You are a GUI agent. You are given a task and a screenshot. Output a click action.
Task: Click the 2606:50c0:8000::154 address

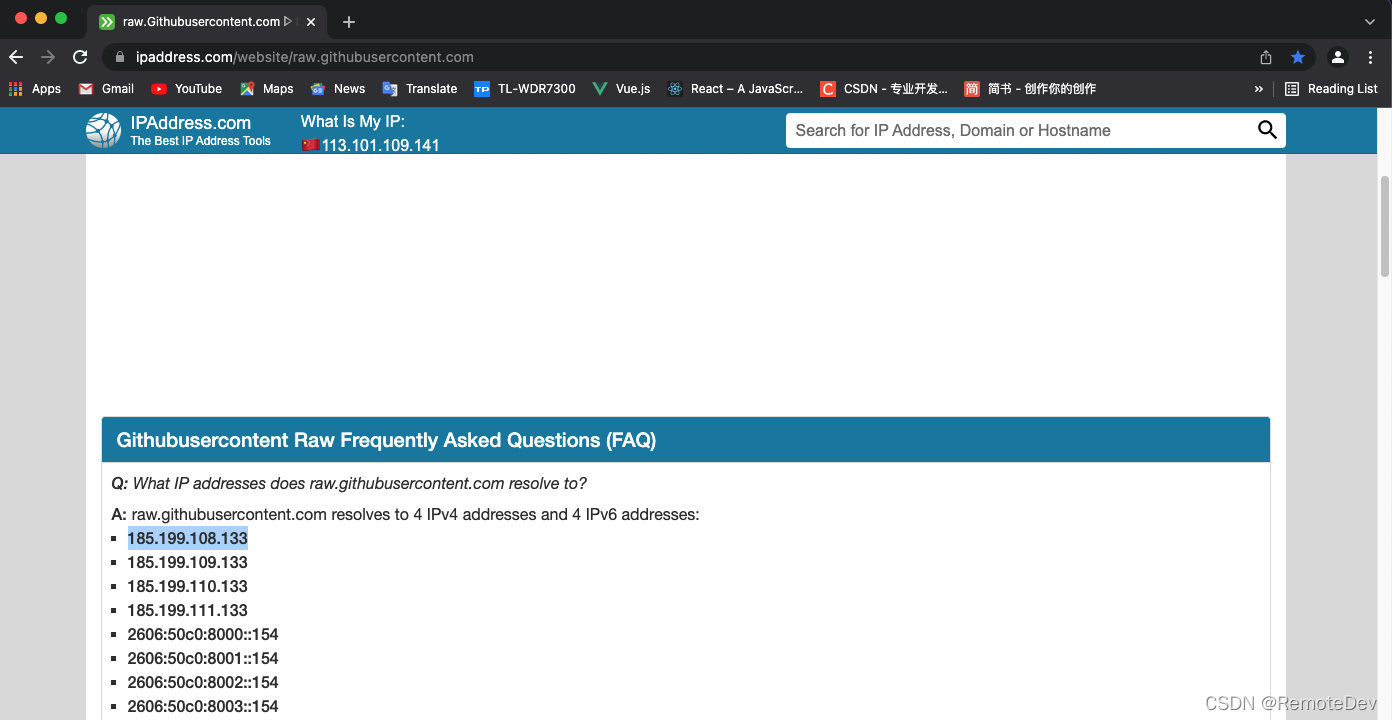click(203, 634)
